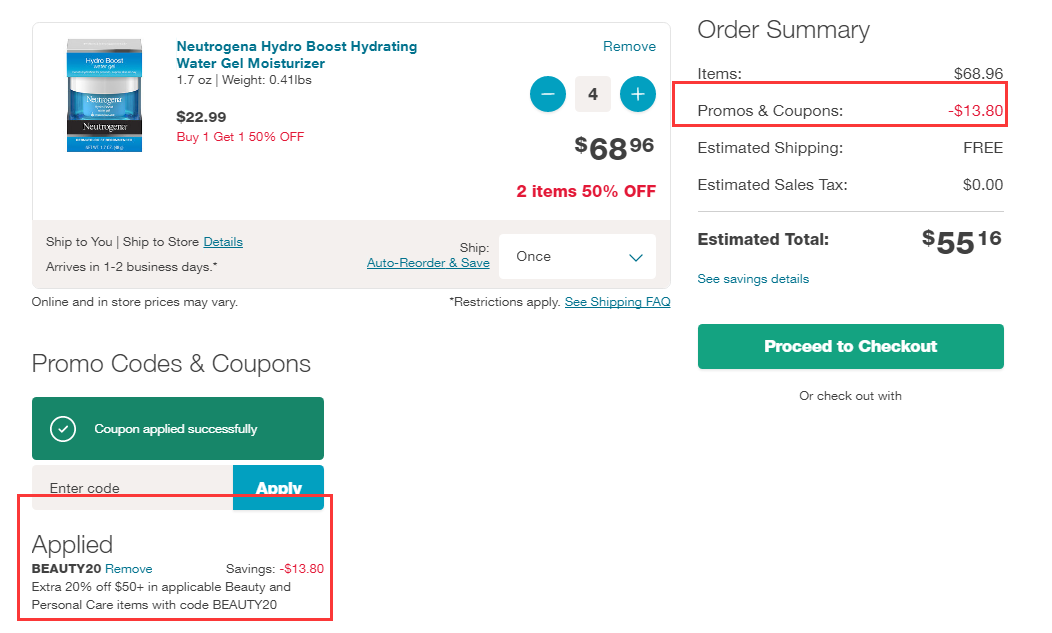1052x633 pixels.
Task: Open shipping Details link
Action: click(223, 242)
